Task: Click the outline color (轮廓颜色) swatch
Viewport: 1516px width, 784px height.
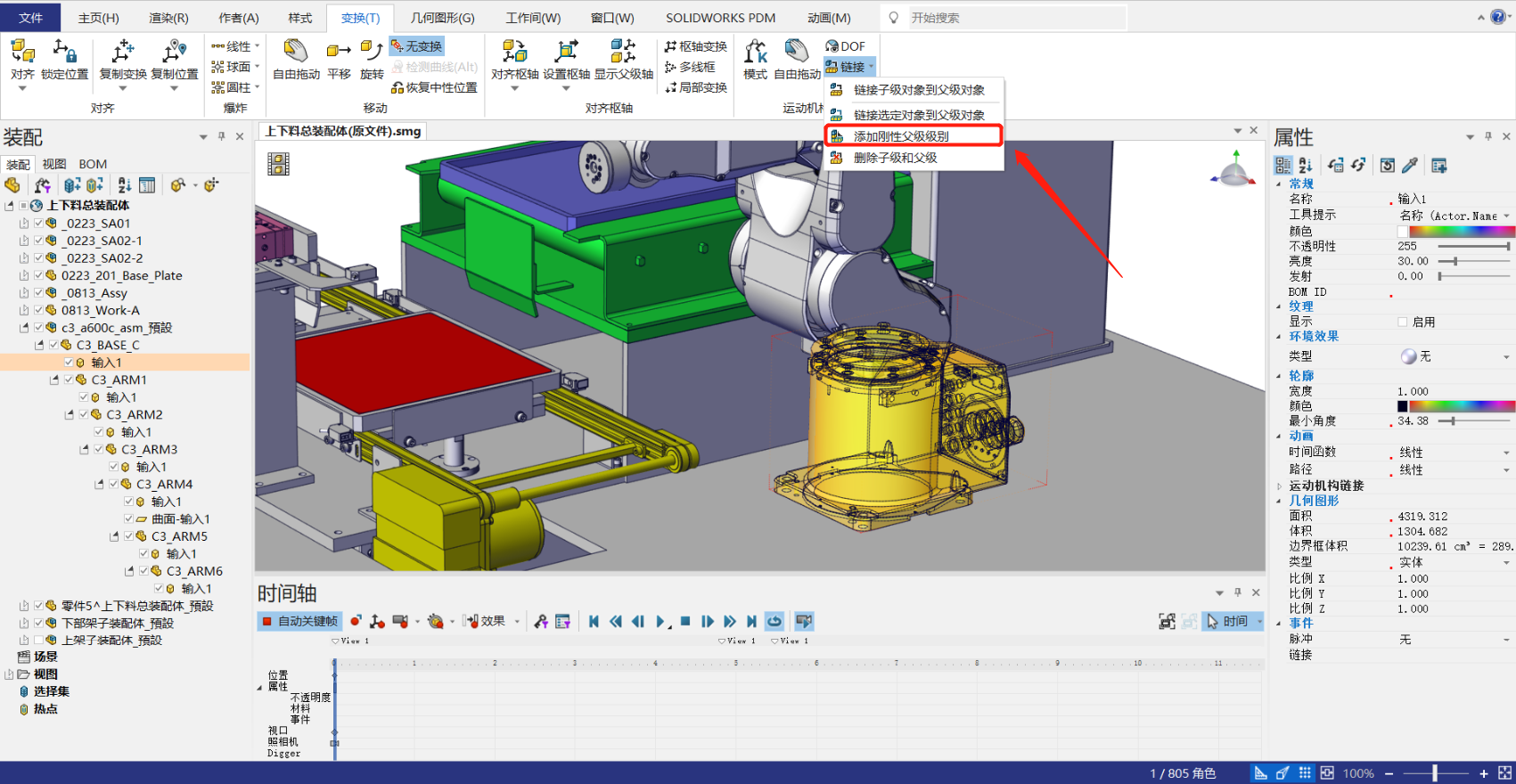Action: [x=1403, y=405]
